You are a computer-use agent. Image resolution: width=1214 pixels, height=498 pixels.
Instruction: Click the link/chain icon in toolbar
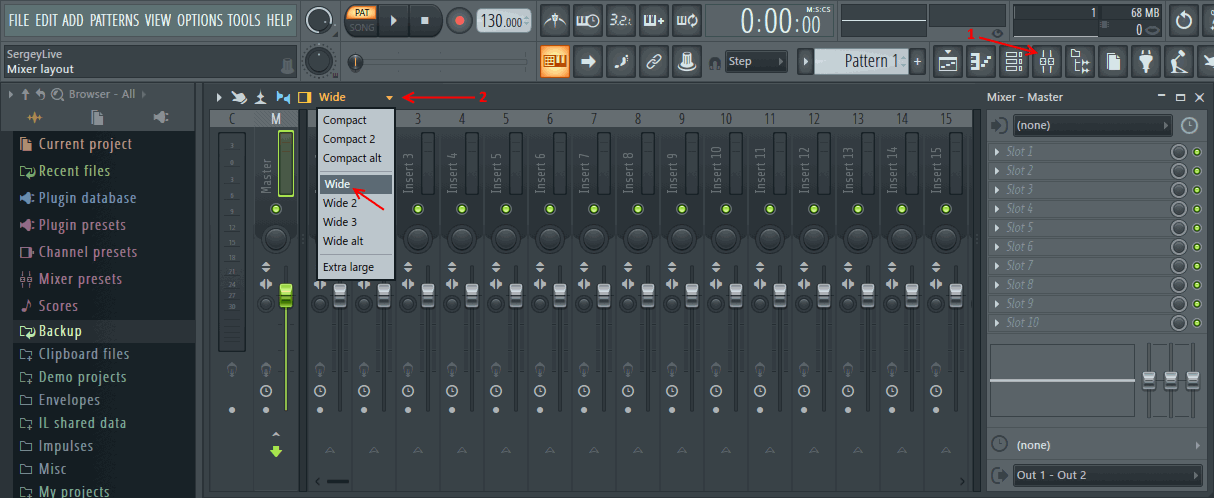click(653, 61)
